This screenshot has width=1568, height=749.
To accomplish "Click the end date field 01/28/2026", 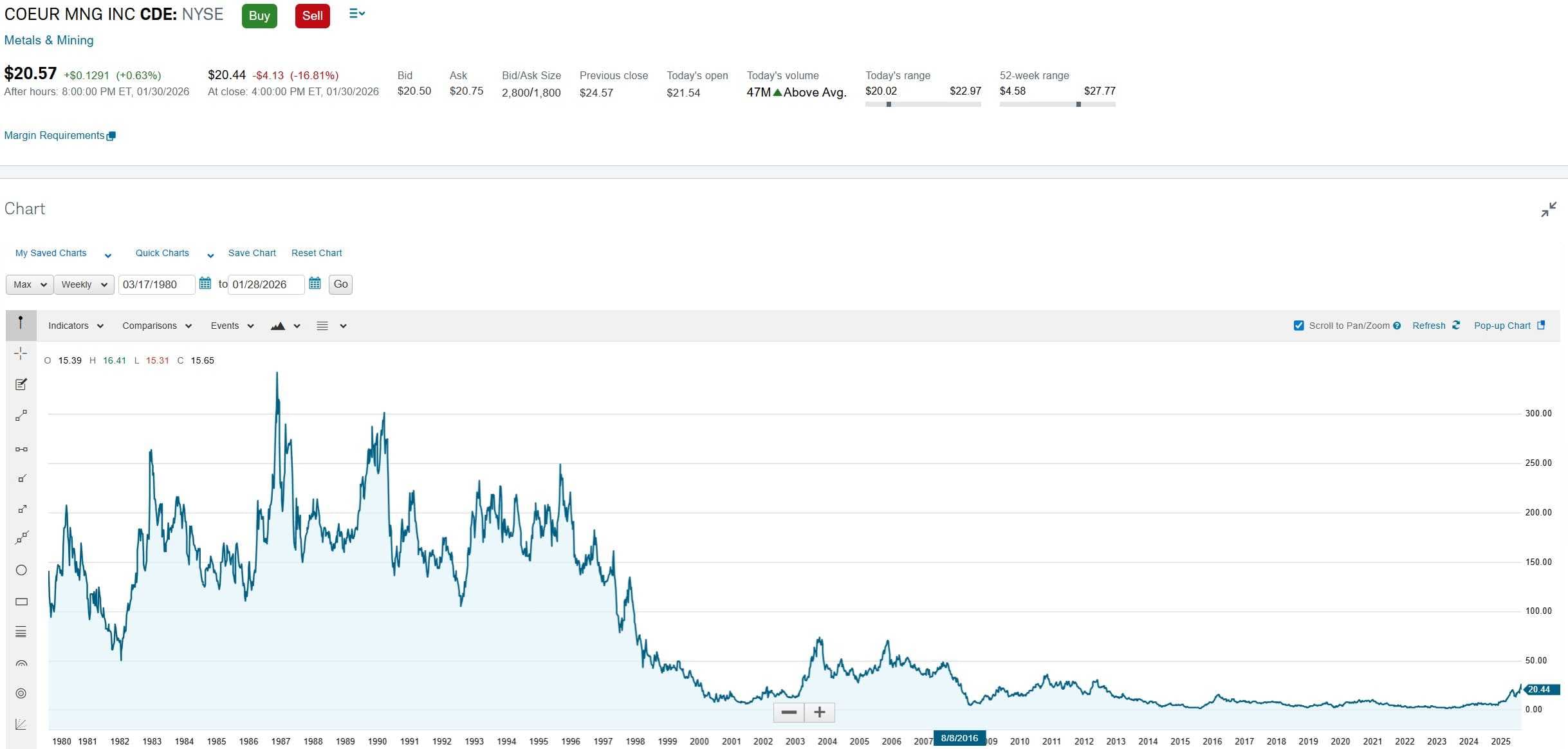I will (x=266, y=284).
